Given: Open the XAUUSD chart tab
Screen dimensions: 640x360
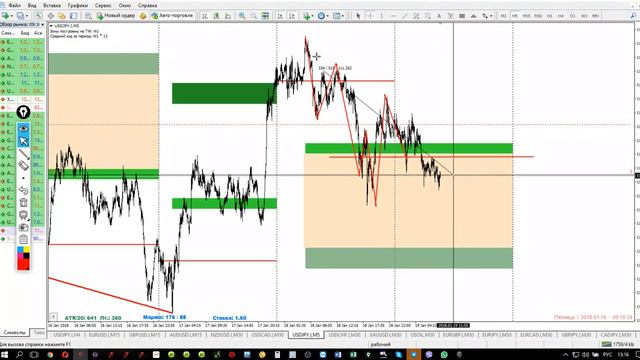Looking at the screenshot, I should tap(385, 335).
